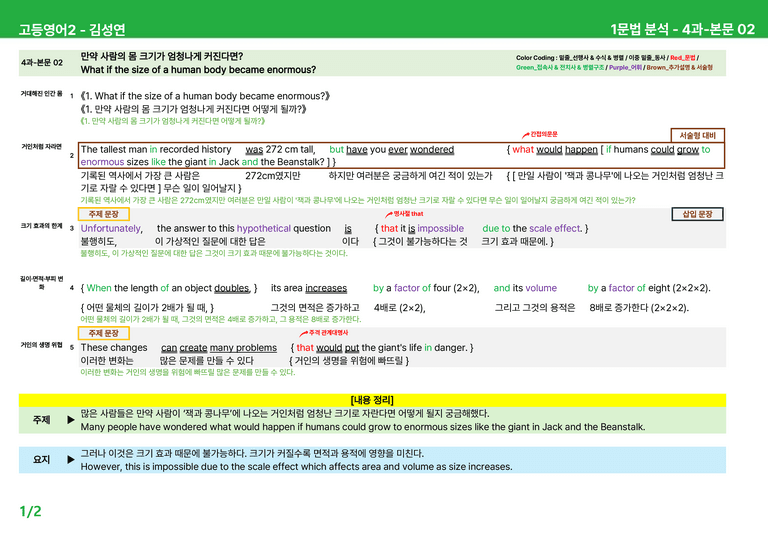Click the red arrow beside 명사절 that

pyautogui.click(x=389, y=214)
